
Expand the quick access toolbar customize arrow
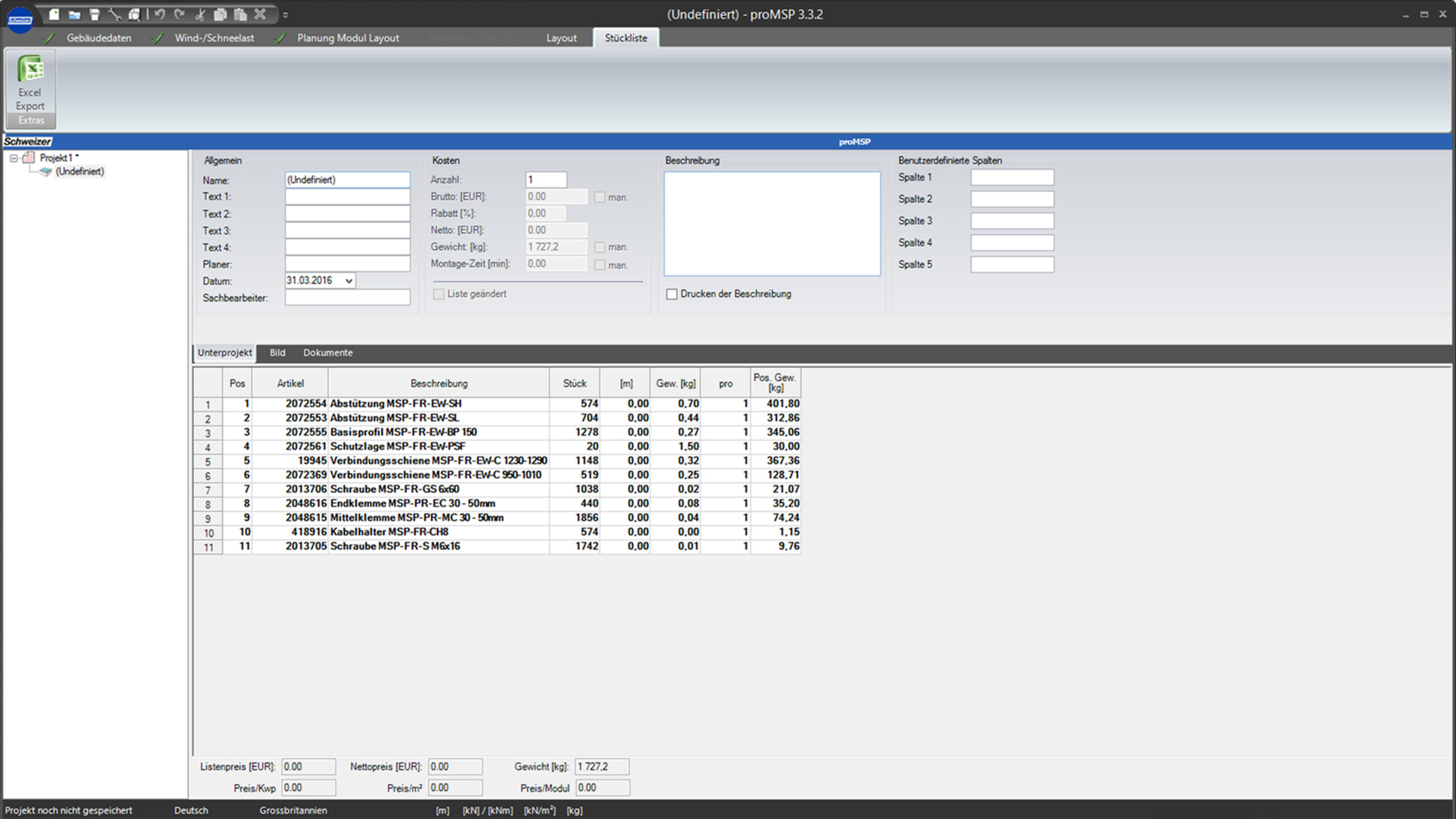click(x=286, y=15)
